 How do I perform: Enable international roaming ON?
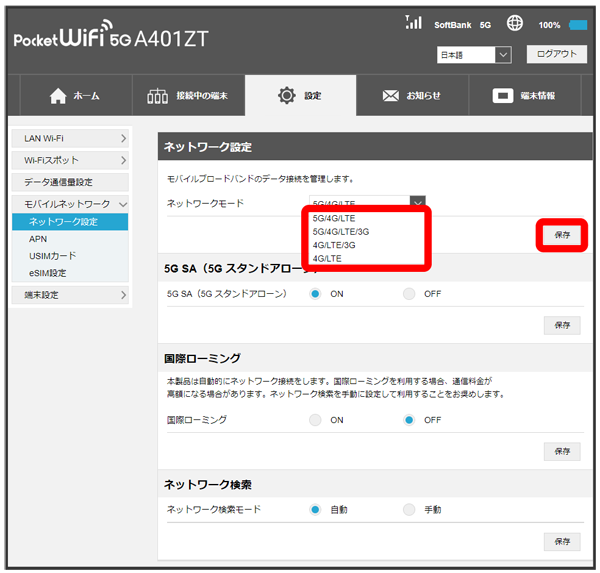tap(315, 420)
